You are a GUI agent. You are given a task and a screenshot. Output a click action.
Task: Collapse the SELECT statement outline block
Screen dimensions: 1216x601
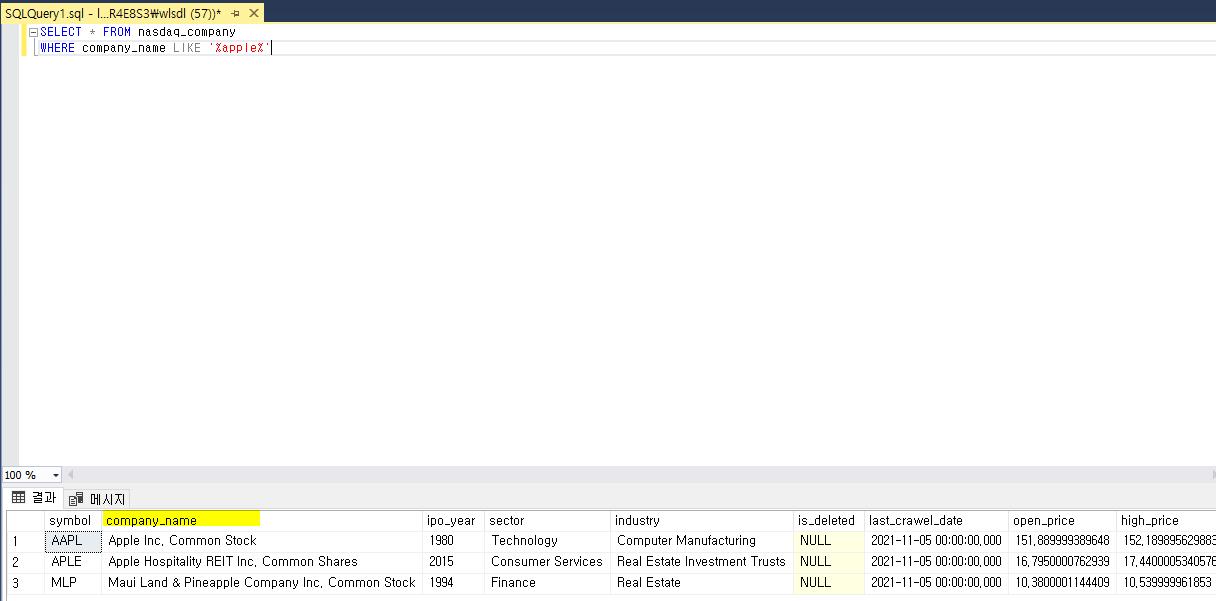pos(33,32)
